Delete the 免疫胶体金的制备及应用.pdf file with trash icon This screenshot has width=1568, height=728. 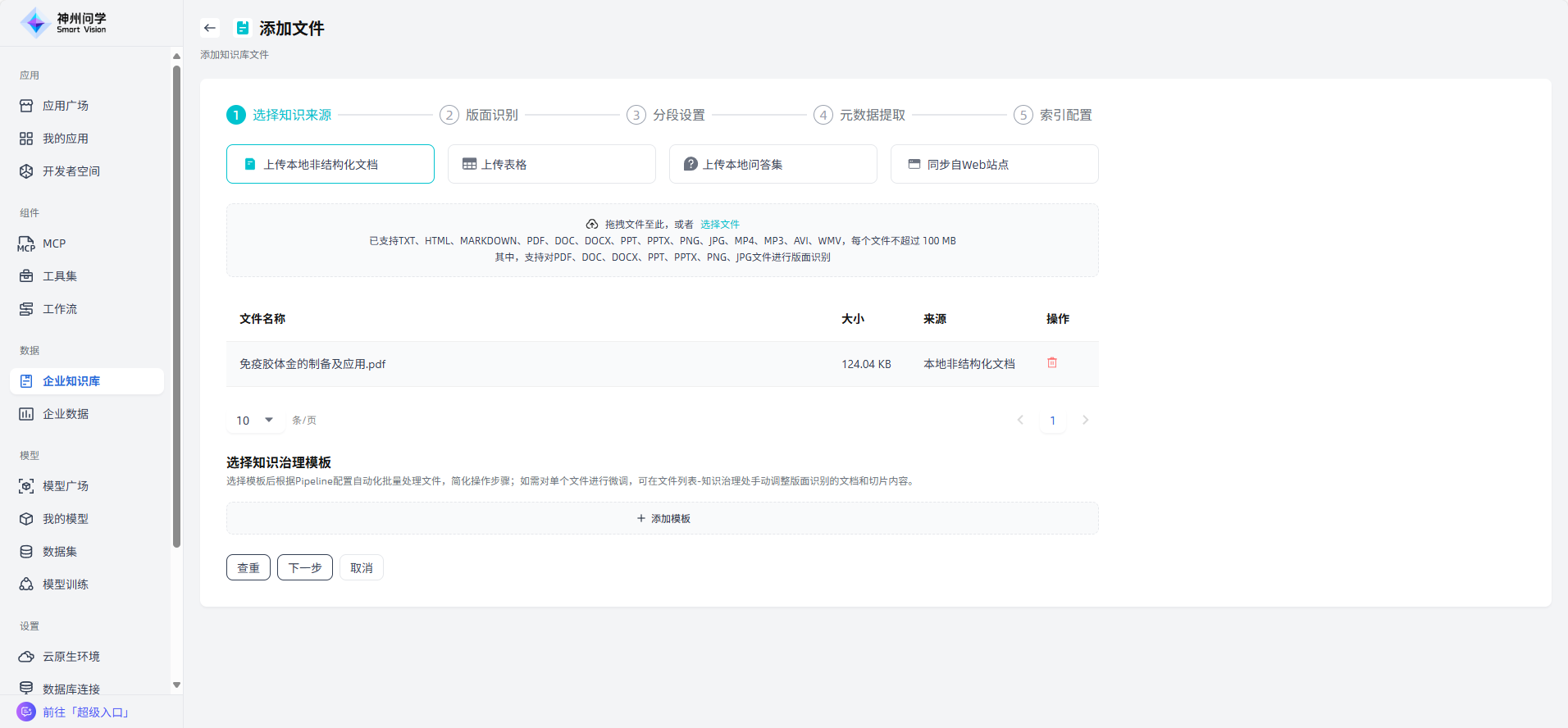[x=1052, y=362]
